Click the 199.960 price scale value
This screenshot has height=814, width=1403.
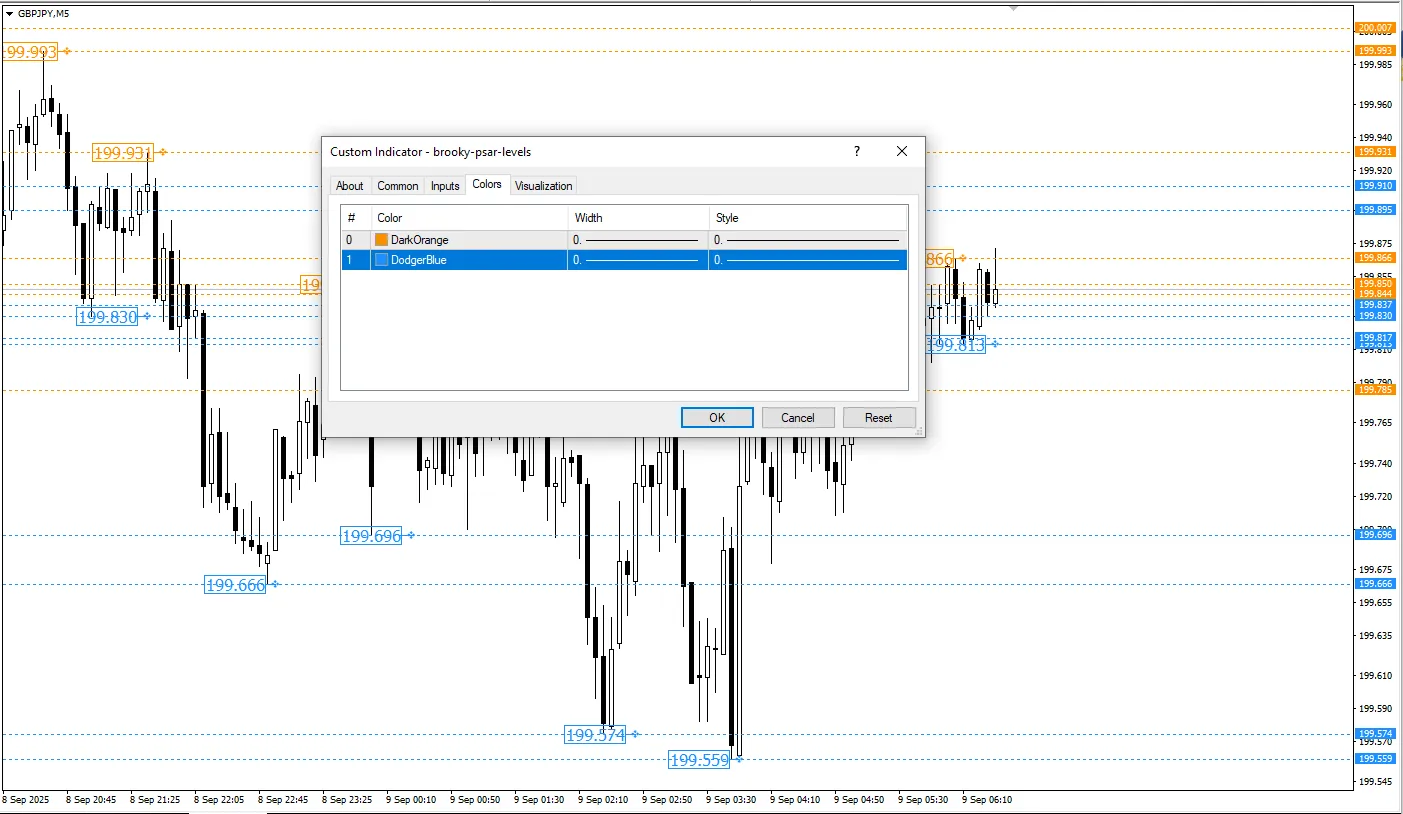coord(1375,104)
